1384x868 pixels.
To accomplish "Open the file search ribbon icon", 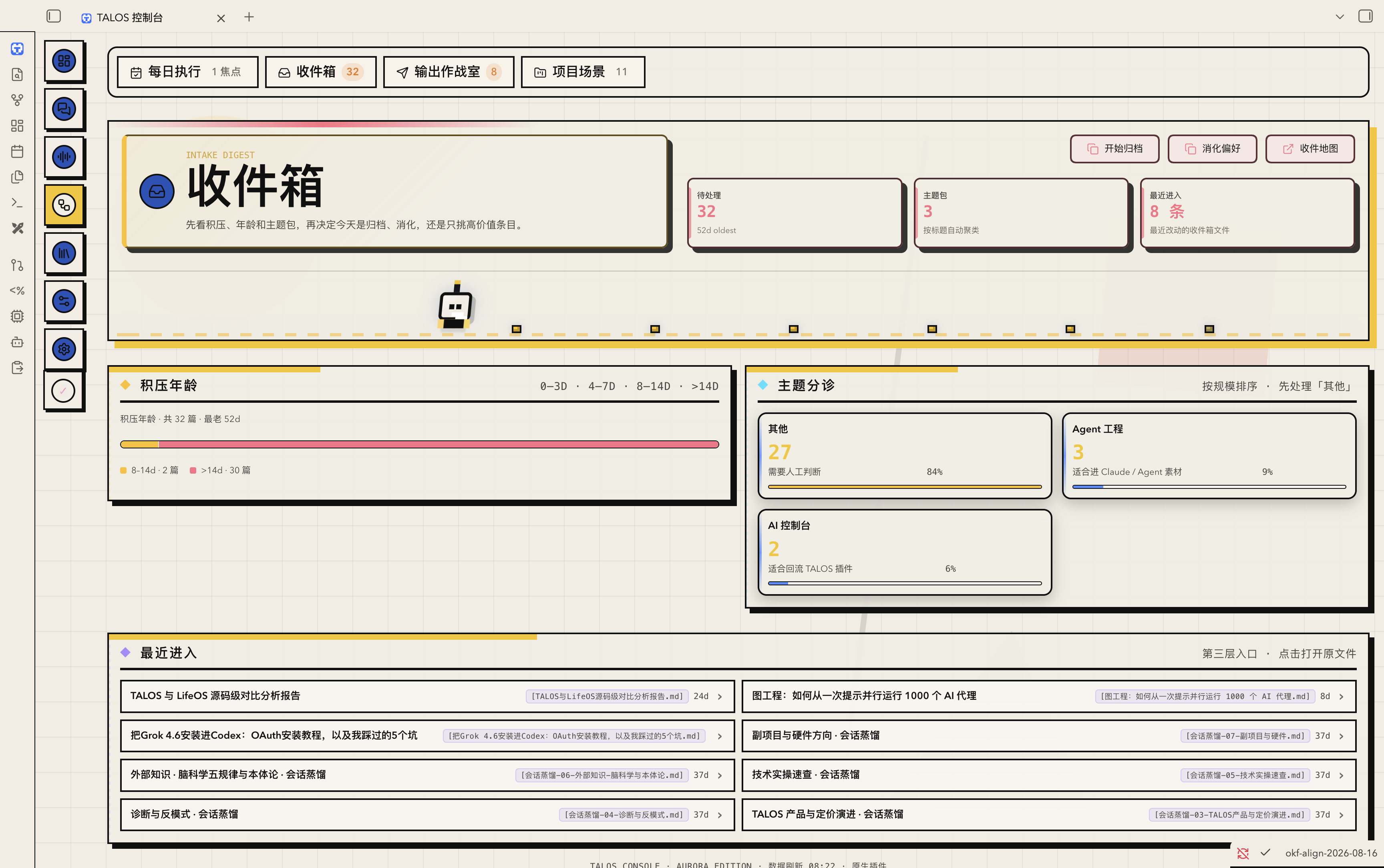I will [x=17, y=74].
